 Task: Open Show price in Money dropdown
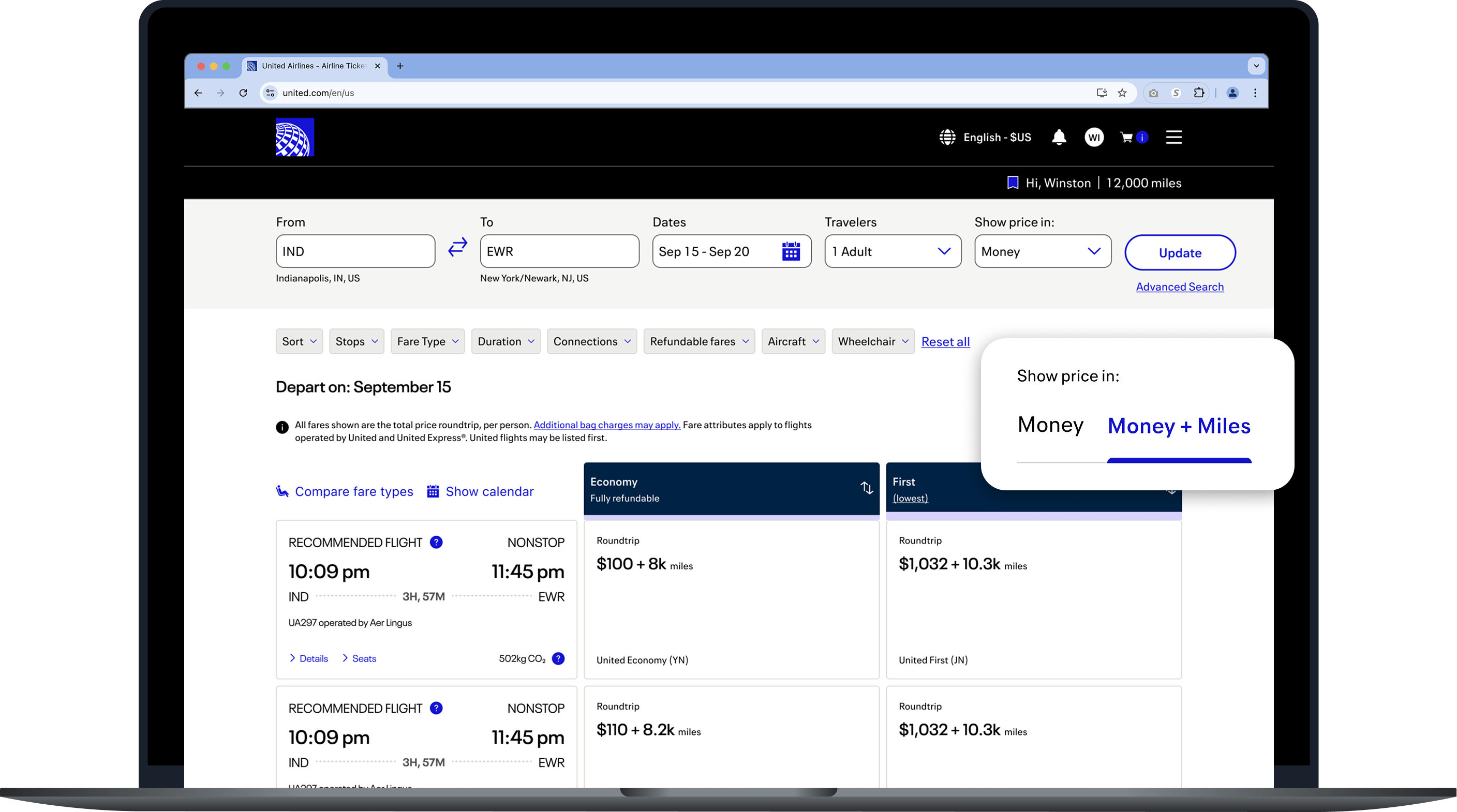click(x=1043, y=251)
